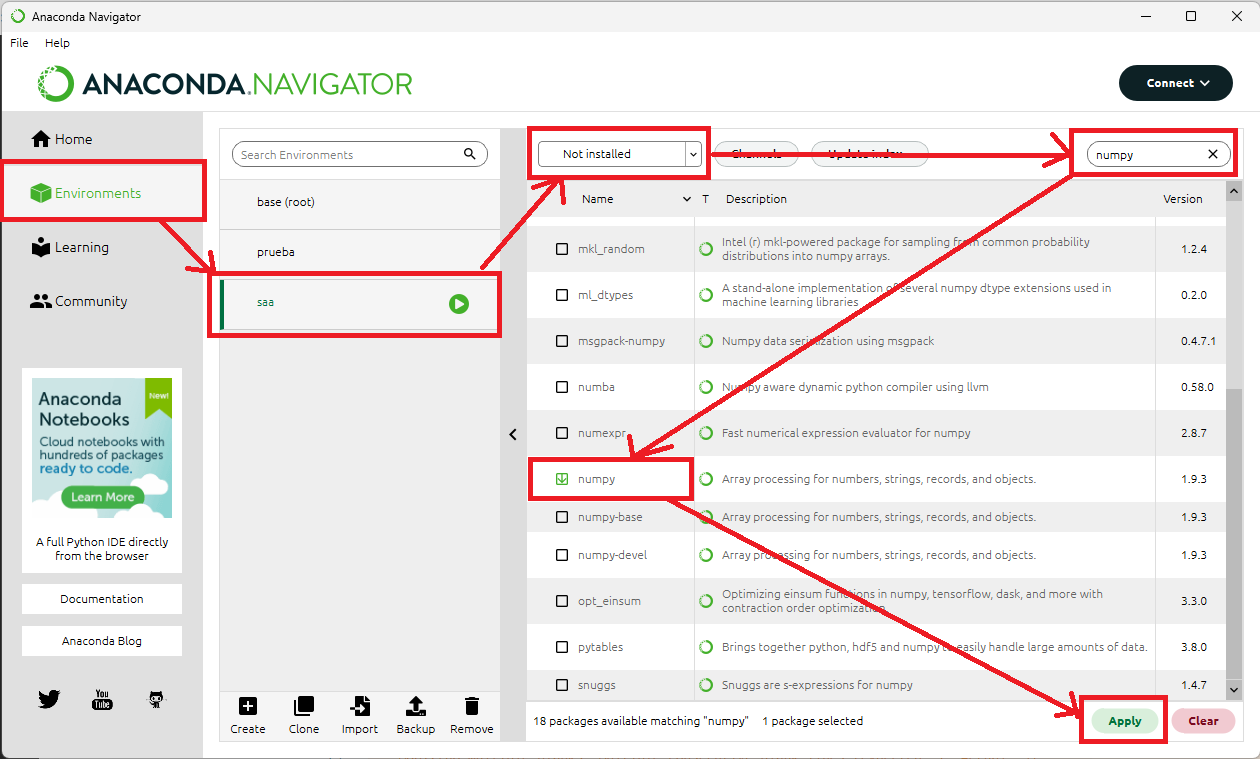1260x759 pixels.
Task: Open the GitHub icon link
Action: [156, 699]
